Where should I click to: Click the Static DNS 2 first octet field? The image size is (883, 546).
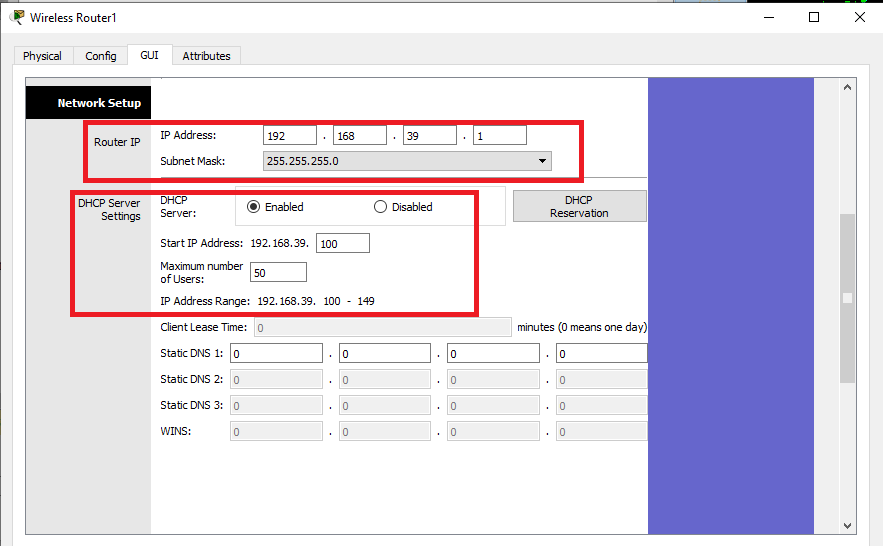pyautogui.click(x=277, y=379)
